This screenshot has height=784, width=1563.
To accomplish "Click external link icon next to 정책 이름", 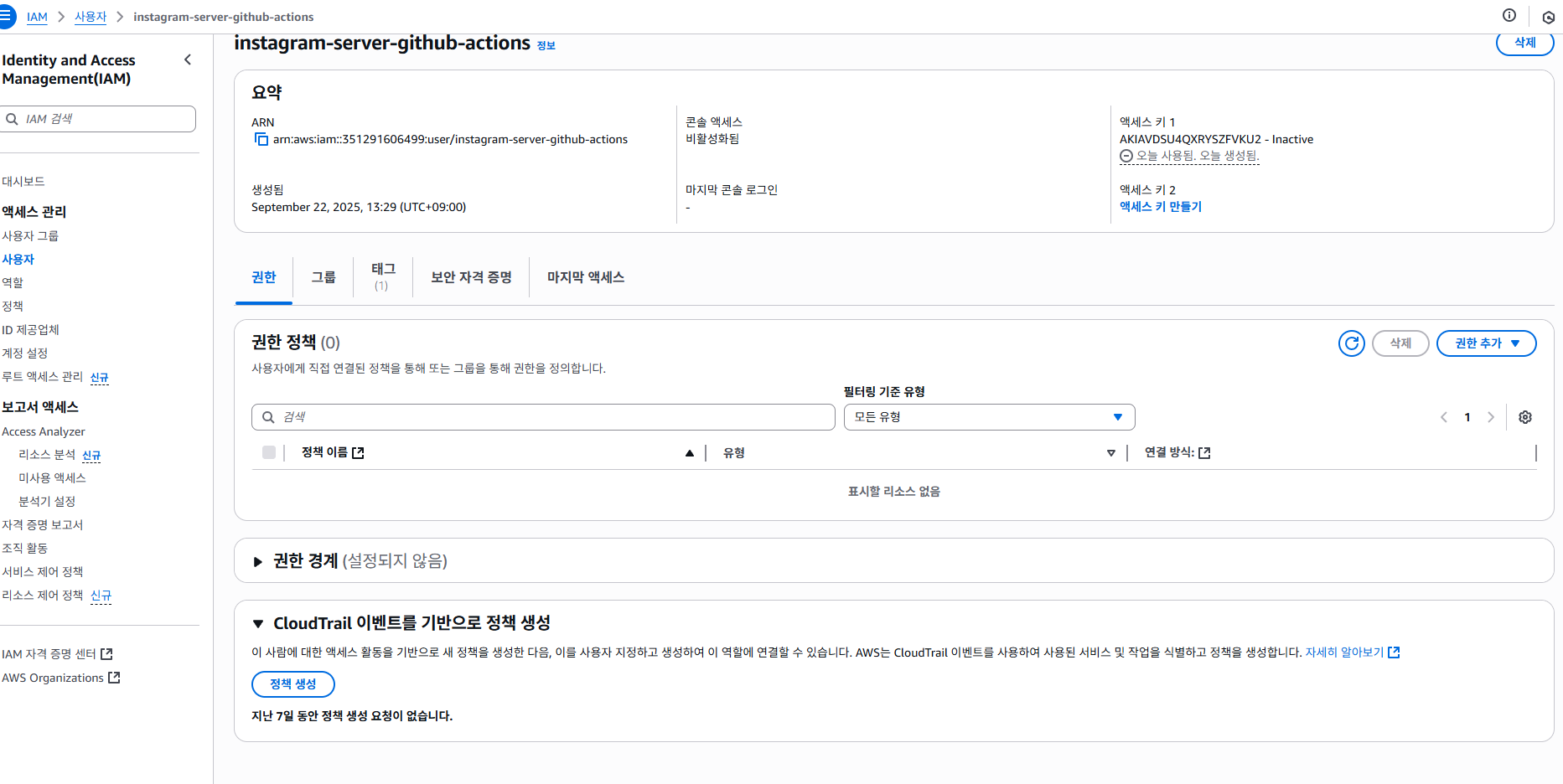I will [359, 453].
